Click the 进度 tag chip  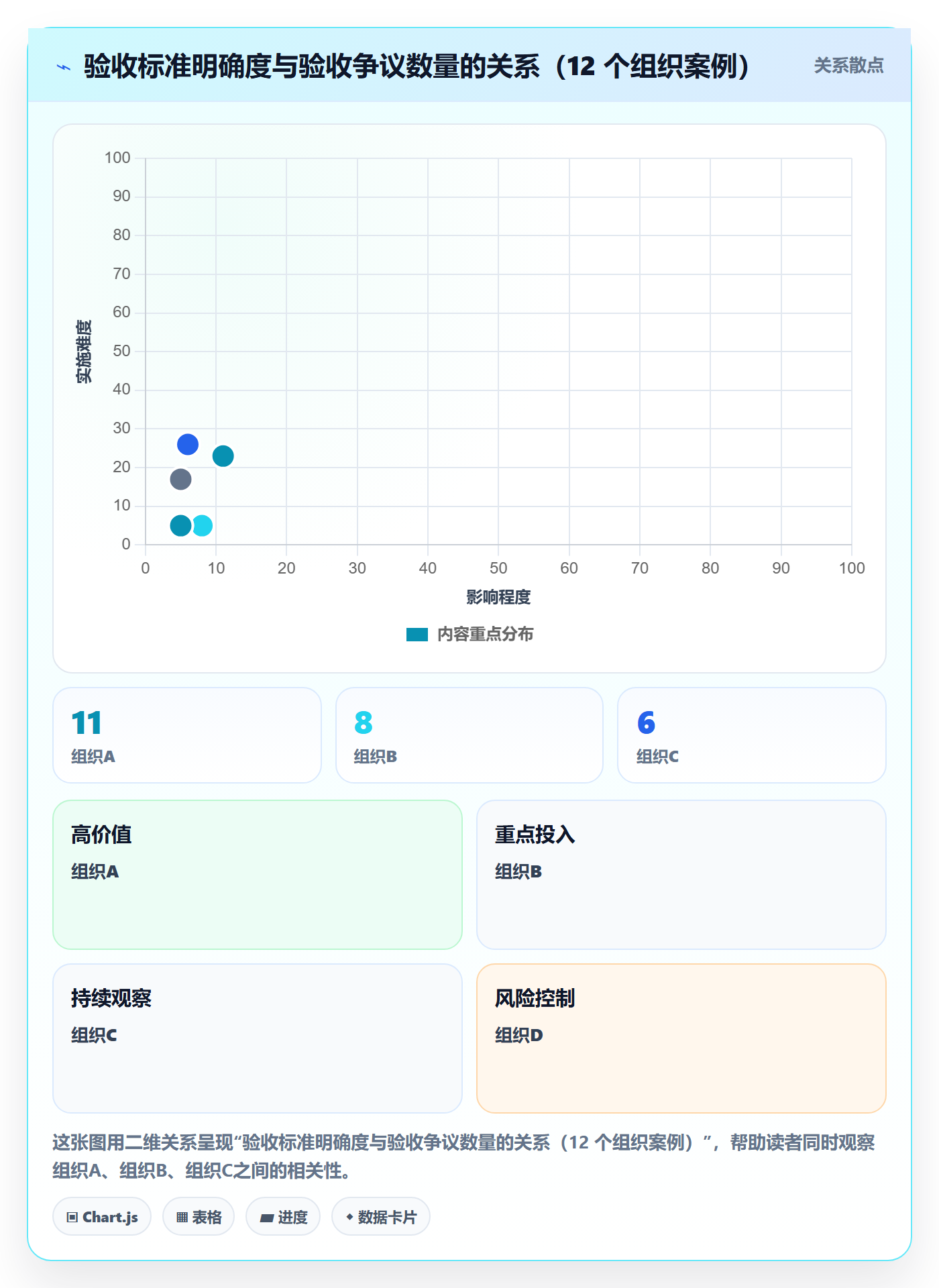click(283, 1217)
